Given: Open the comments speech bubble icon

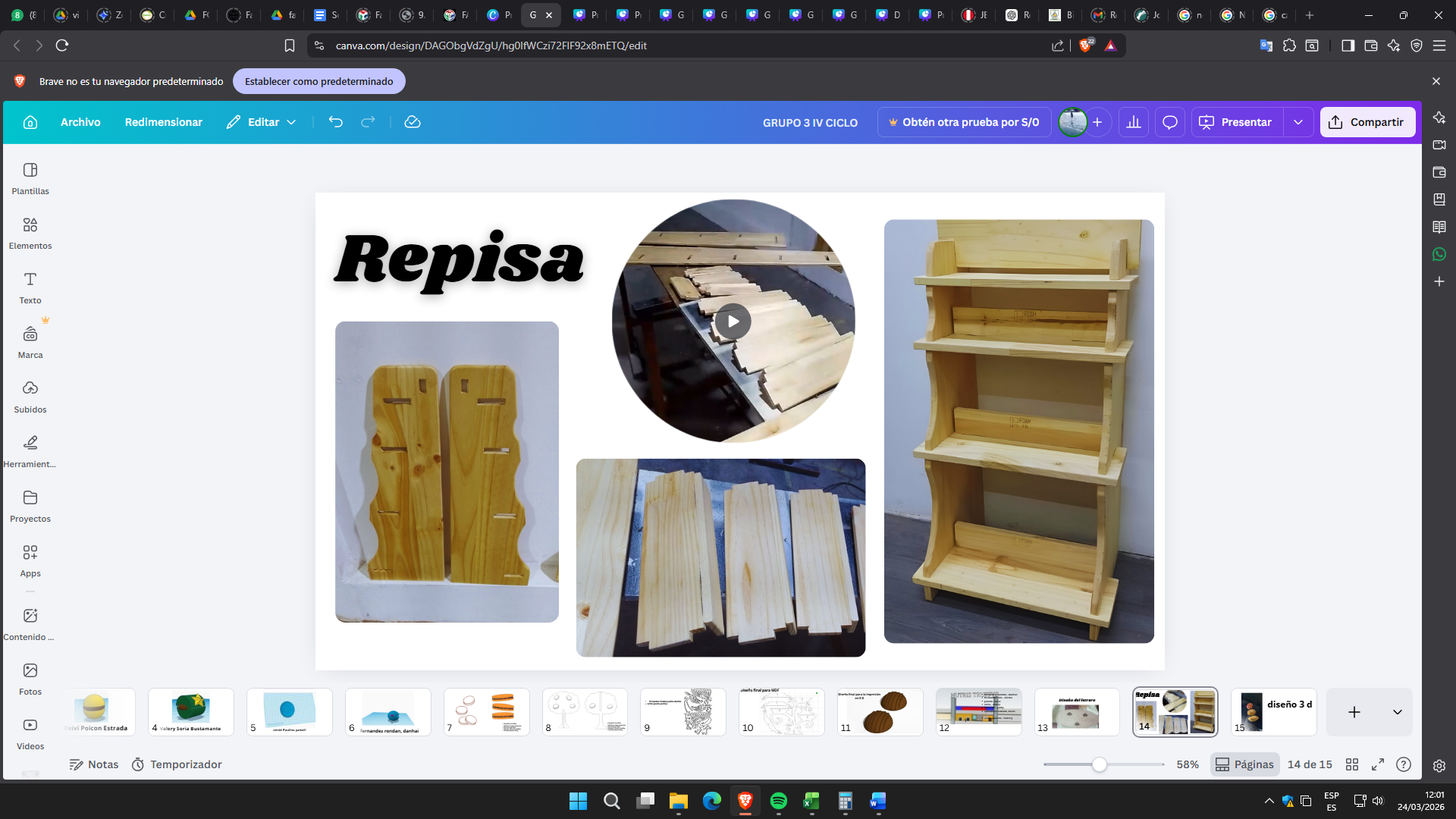Looking at the screenshot, I should pos(1170,122).
